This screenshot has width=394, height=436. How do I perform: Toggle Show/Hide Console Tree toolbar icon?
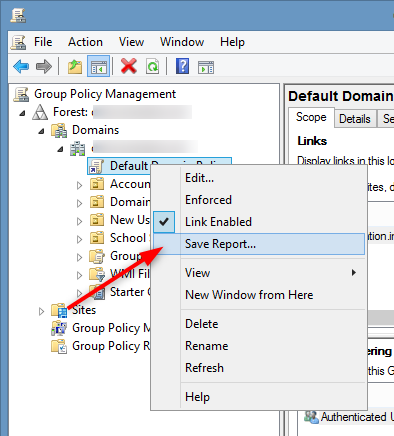click(x=98, y=66)
